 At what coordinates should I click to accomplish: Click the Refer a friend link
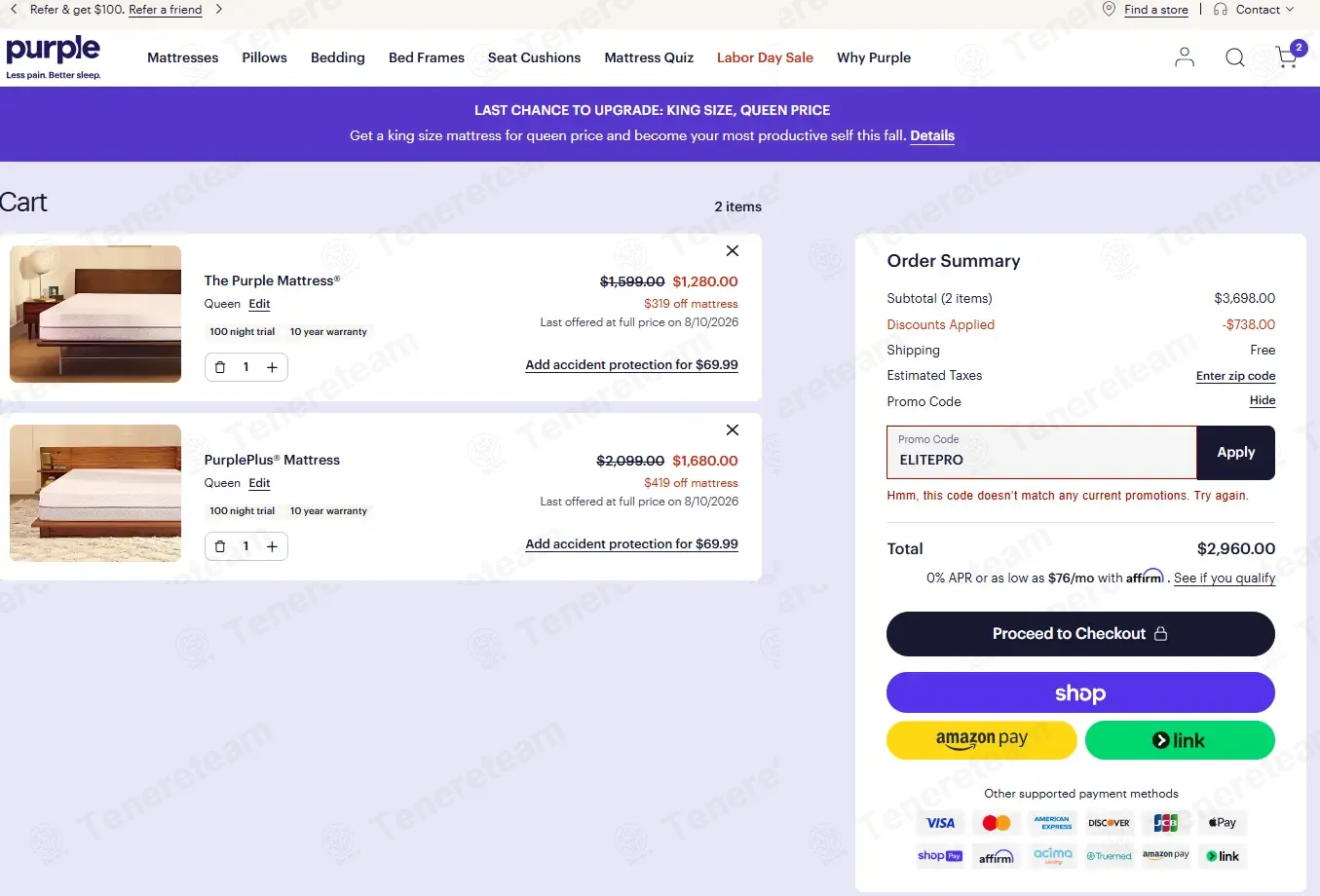click(x=166, y=10)
